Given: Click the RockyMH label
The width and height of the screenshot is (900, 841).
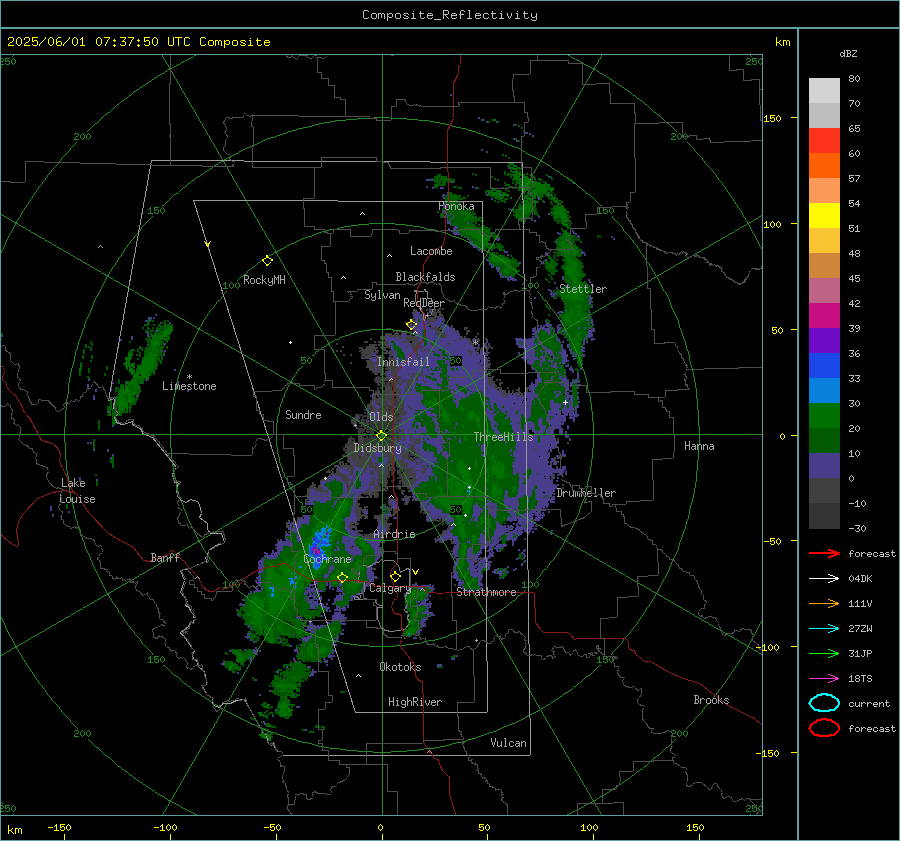Looking at the screenshot, I should point(264,280).
